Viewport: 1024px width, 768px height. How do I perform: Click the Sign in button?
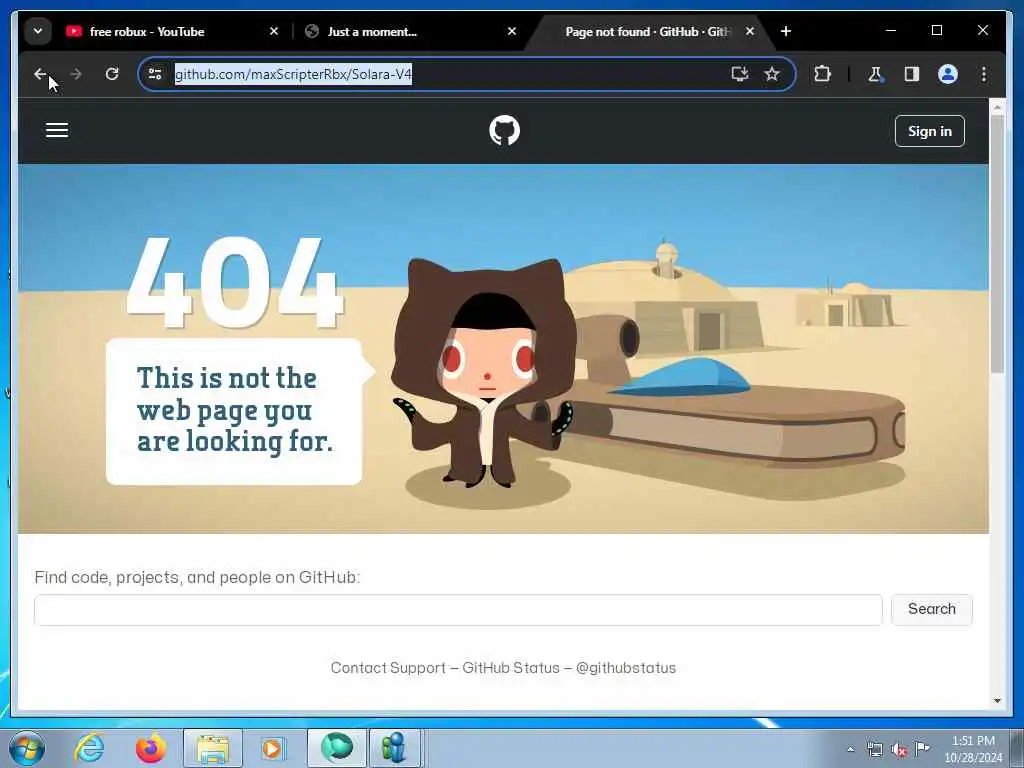929,131
